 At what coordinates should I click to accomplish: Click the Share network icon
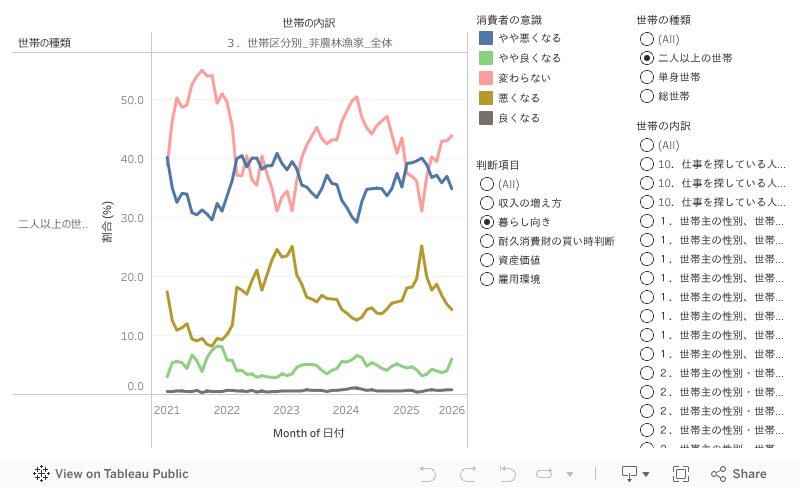[718, 474]
